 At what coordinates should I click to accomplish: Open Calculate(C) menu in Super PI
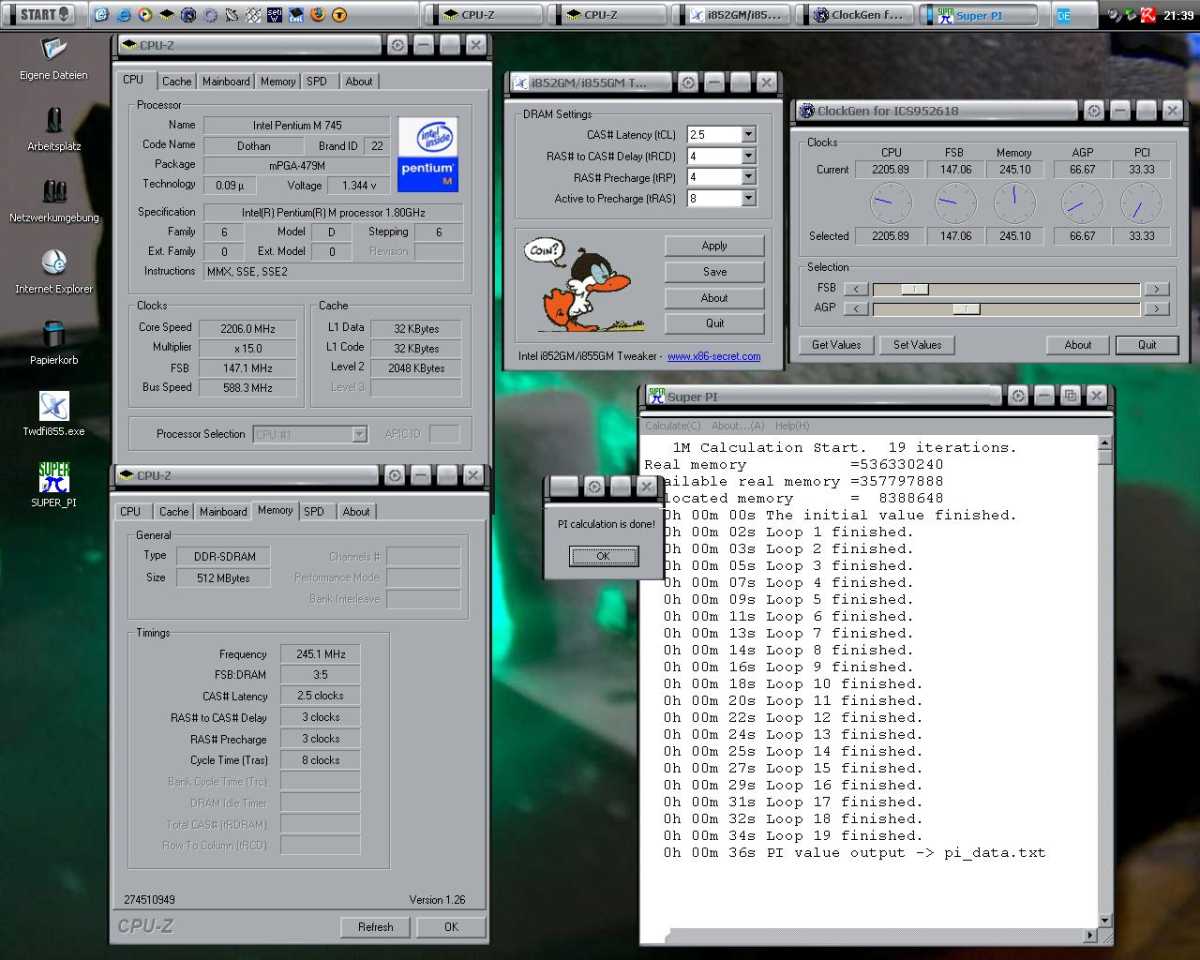pyautogui.click(x=672, y=426)
